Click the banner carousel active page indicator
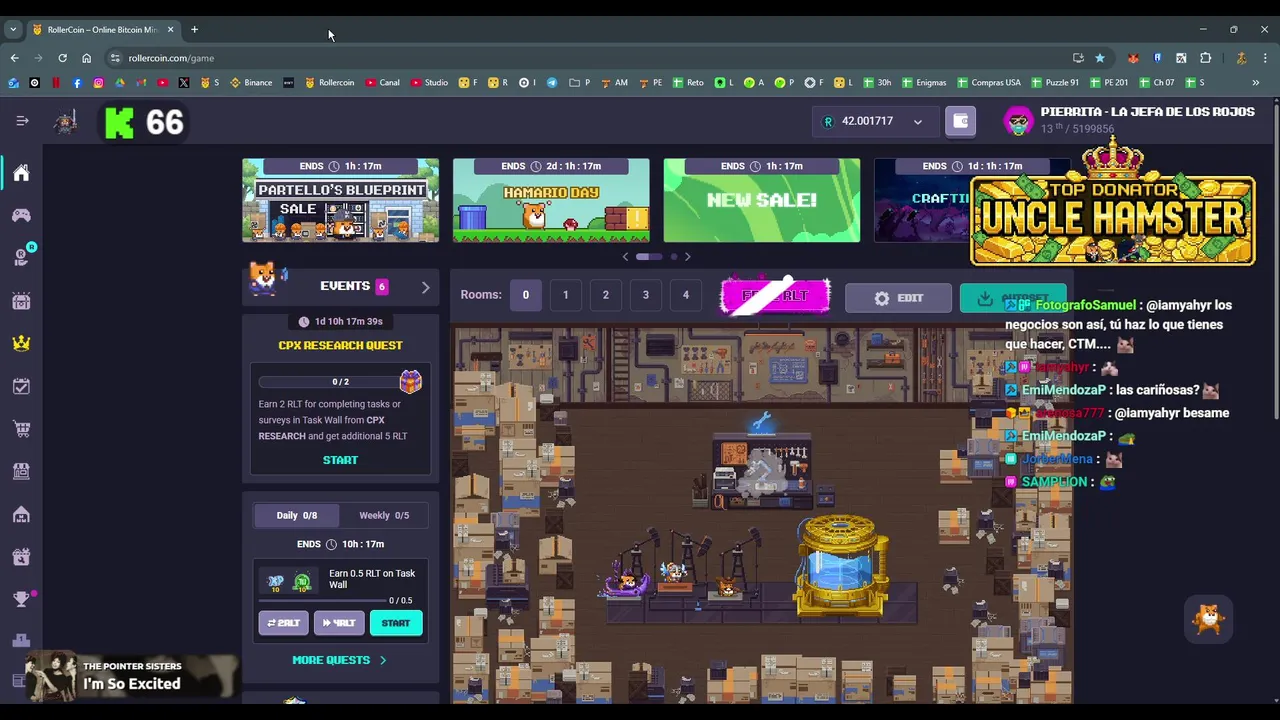1280x720 pixels. 649,257
